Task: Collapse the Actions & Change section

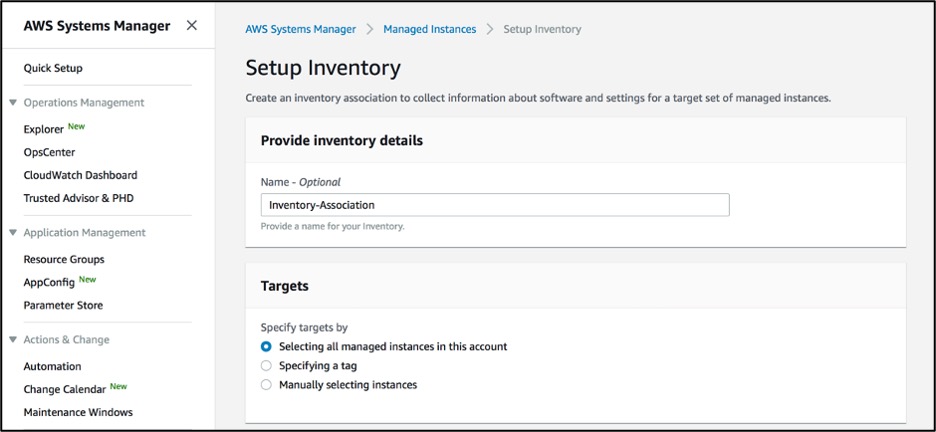Action: pos(13,340)
